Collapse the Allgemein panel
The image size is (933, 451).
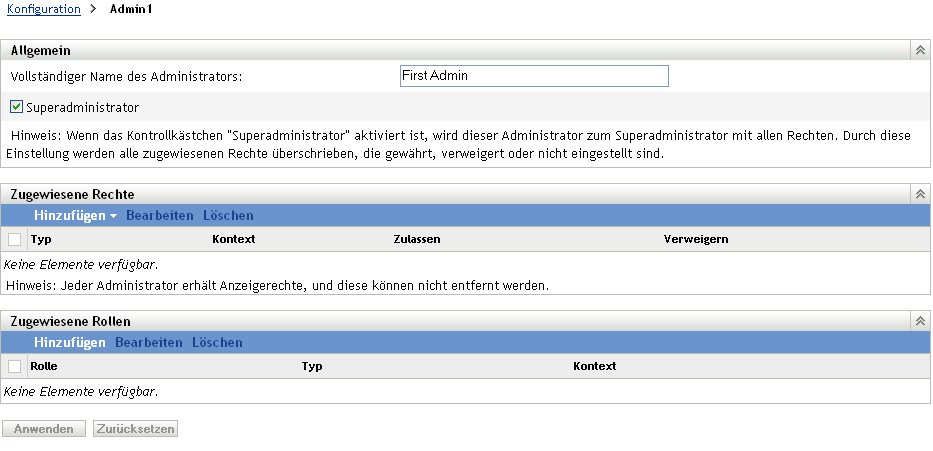918,49
